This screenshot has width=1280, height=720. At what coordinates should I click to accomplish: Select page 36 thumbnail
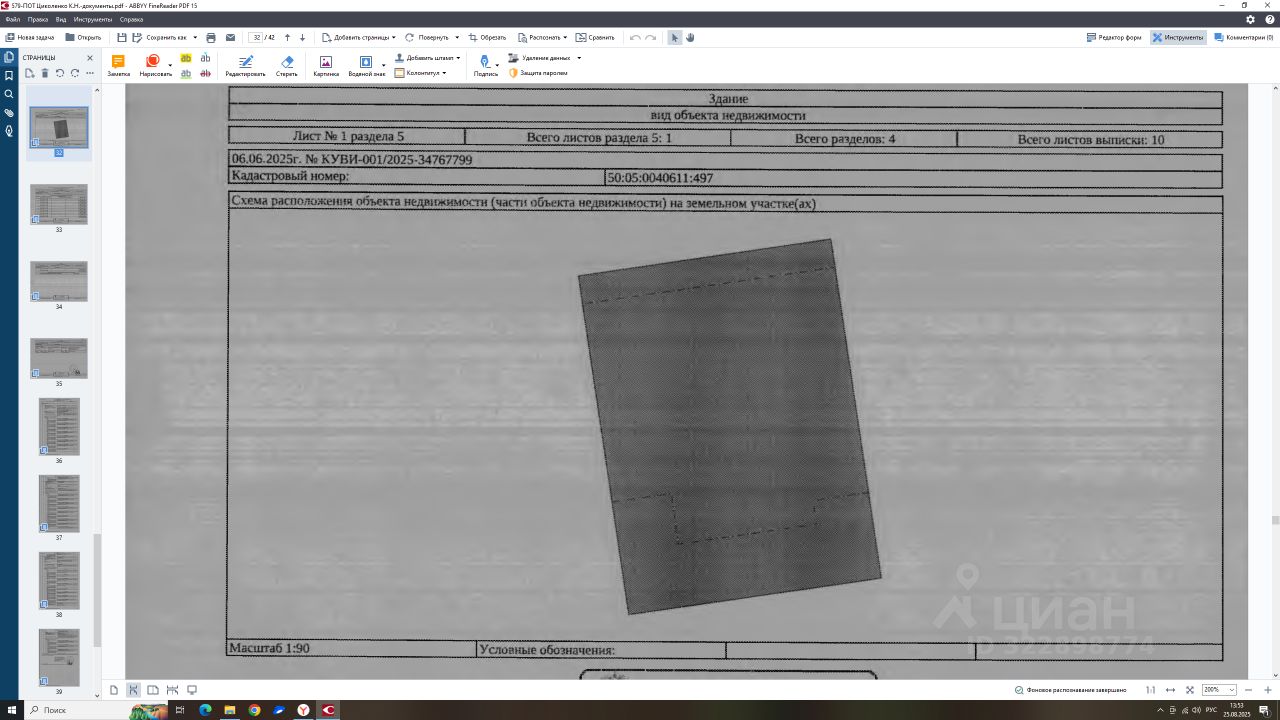(x=59, y=426)
